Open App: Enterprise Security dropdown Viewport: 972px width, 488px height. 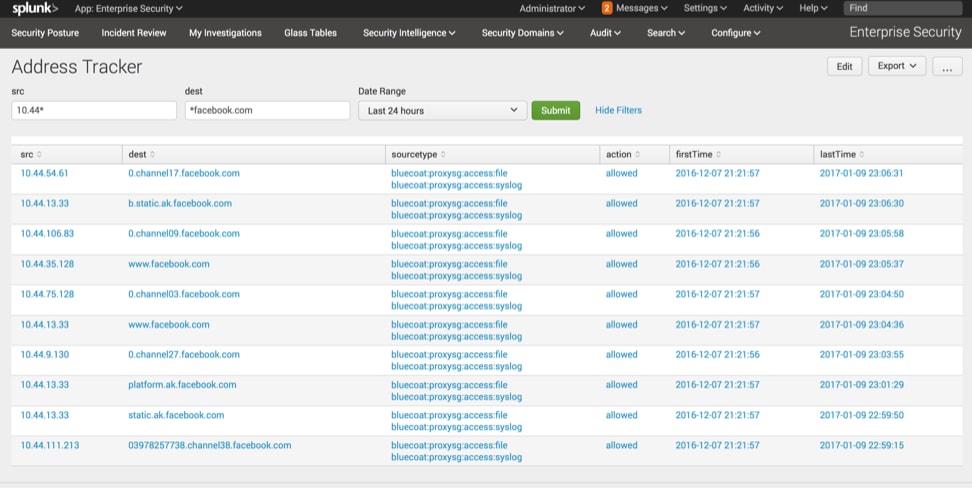click(129, 9)
